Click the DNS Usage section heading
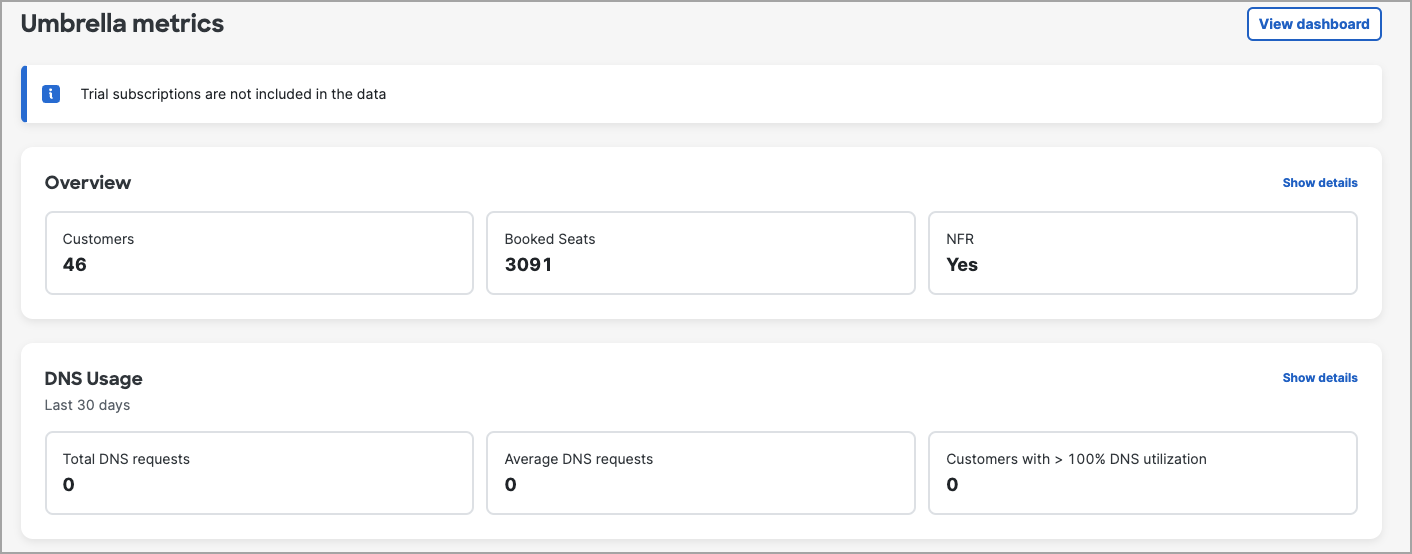 click(94, 379)
